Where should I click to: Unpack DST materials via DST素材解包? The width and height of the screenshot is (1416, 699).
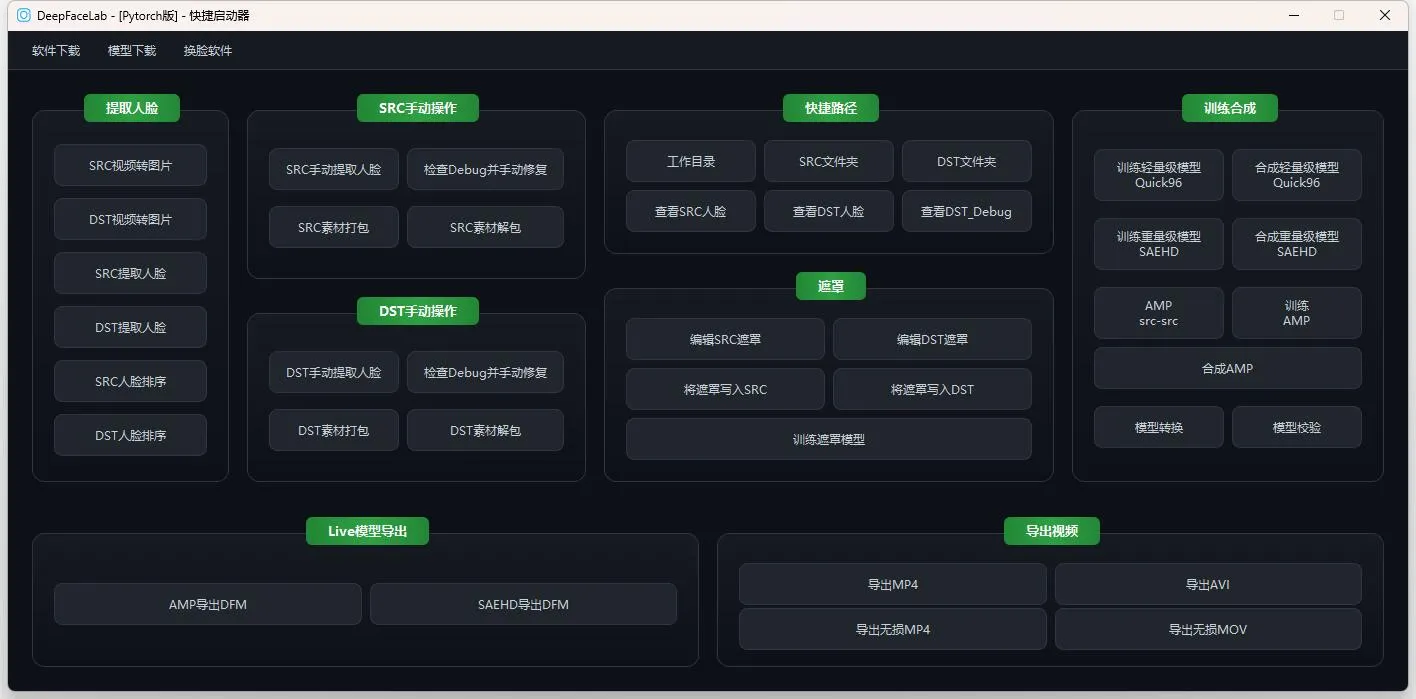[x=484, y=430]
